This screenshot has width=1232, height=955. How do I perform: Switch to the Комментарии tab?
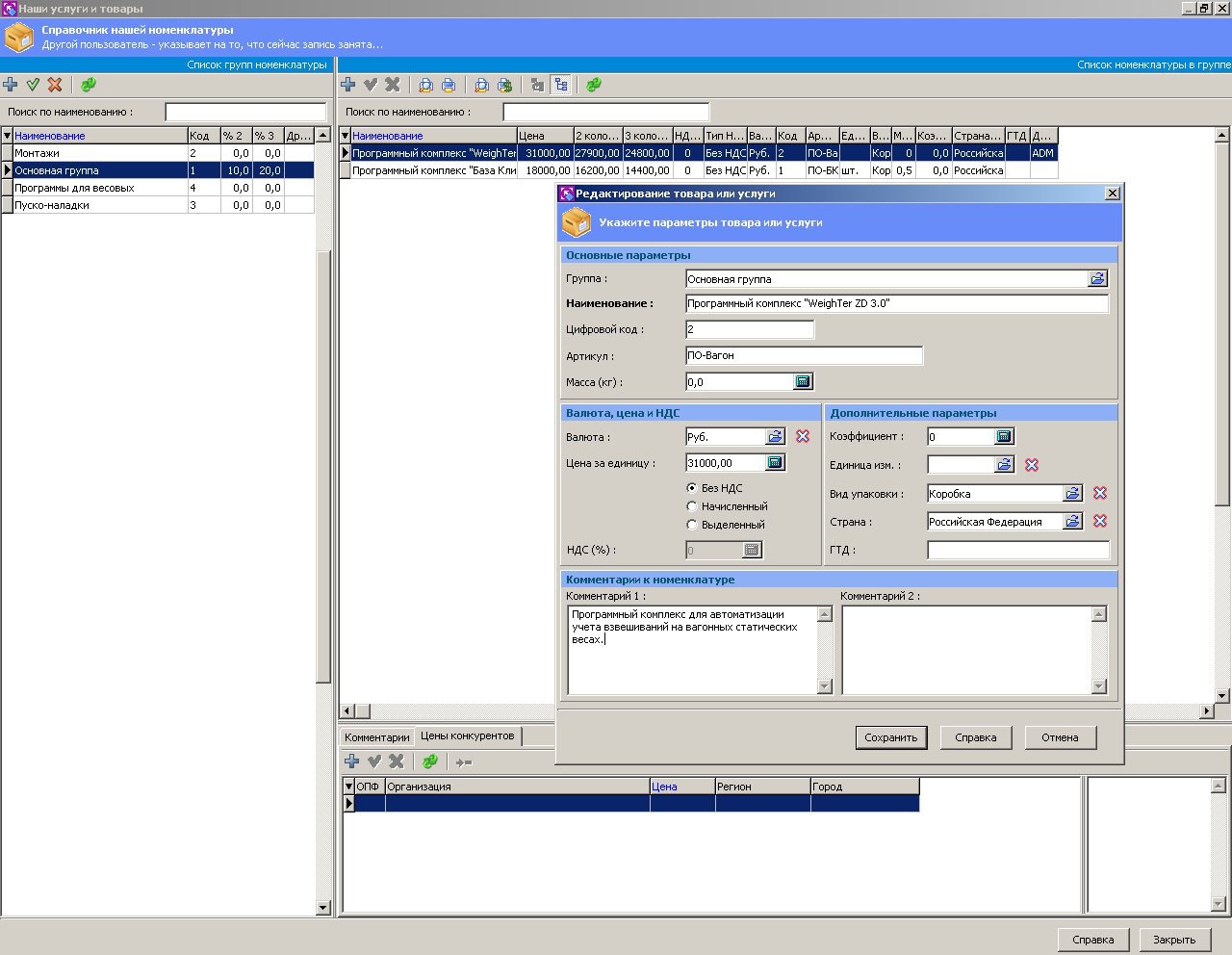point(376,737)
